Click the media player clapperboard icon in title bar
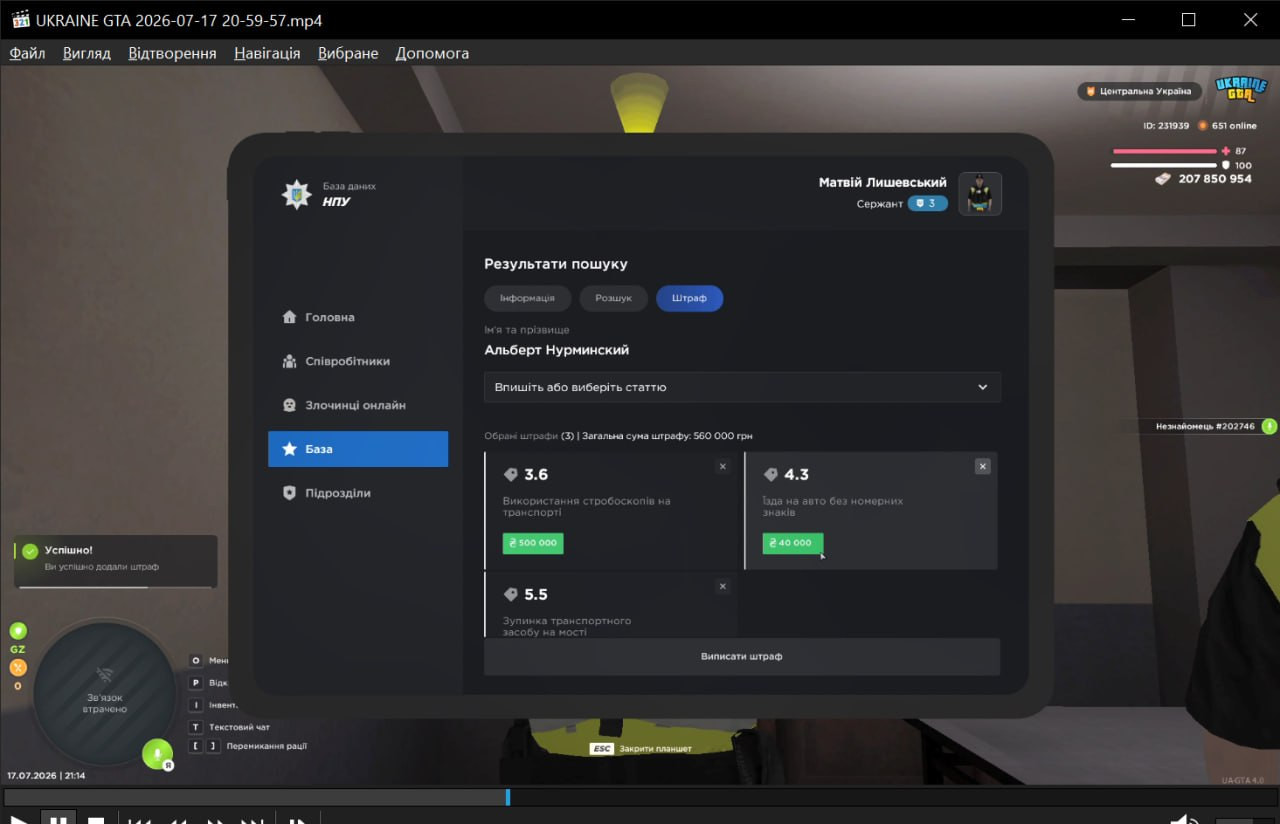 click(x=19, y=20)
